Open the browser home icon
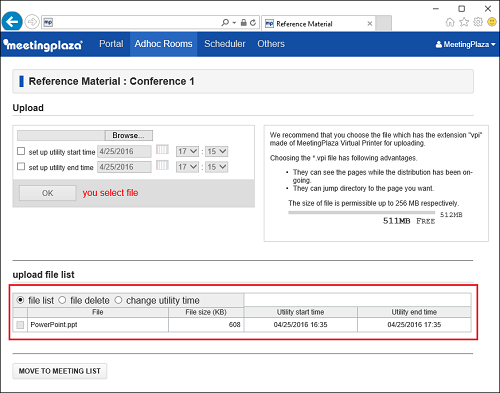 [x=450, y=22]
